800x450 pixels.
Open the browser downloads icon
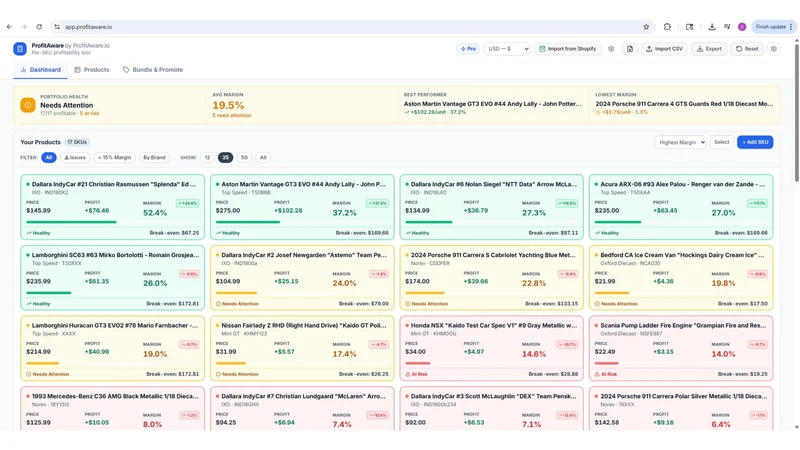712,27
